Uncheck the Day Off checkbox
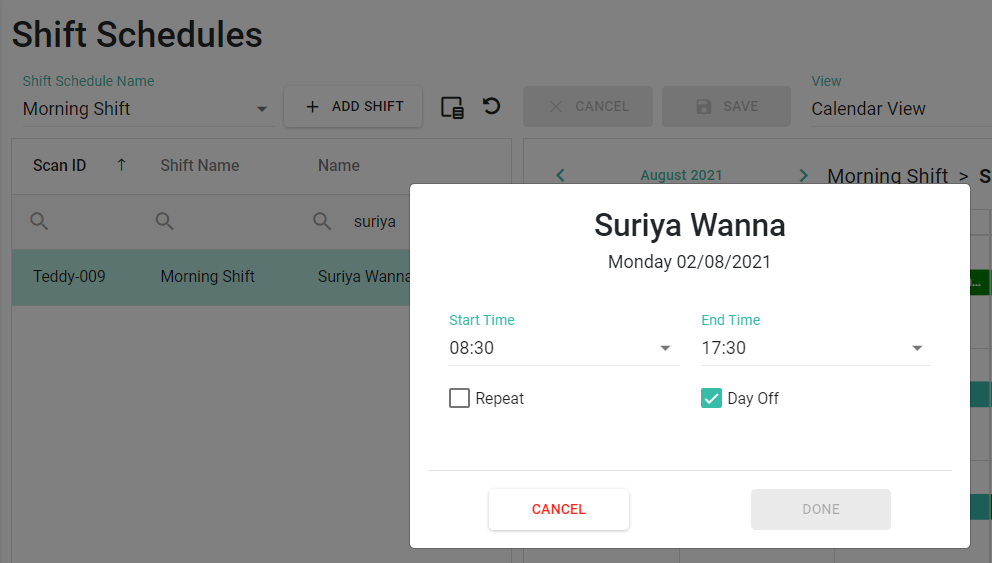This screenshot has width=992, height=563. tap(711, 398)
